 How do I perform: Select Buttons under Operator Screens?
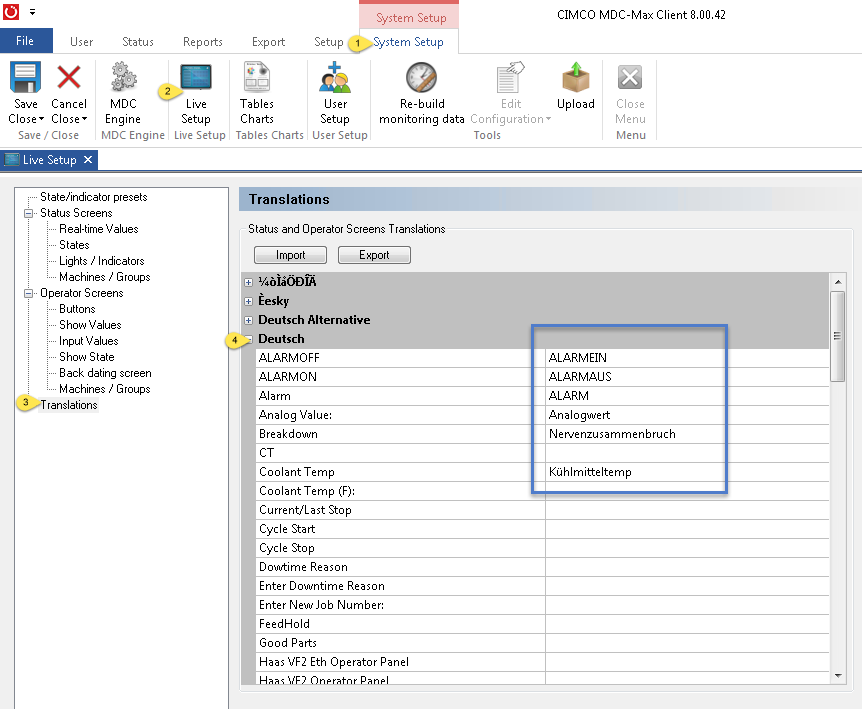[77, 309]
